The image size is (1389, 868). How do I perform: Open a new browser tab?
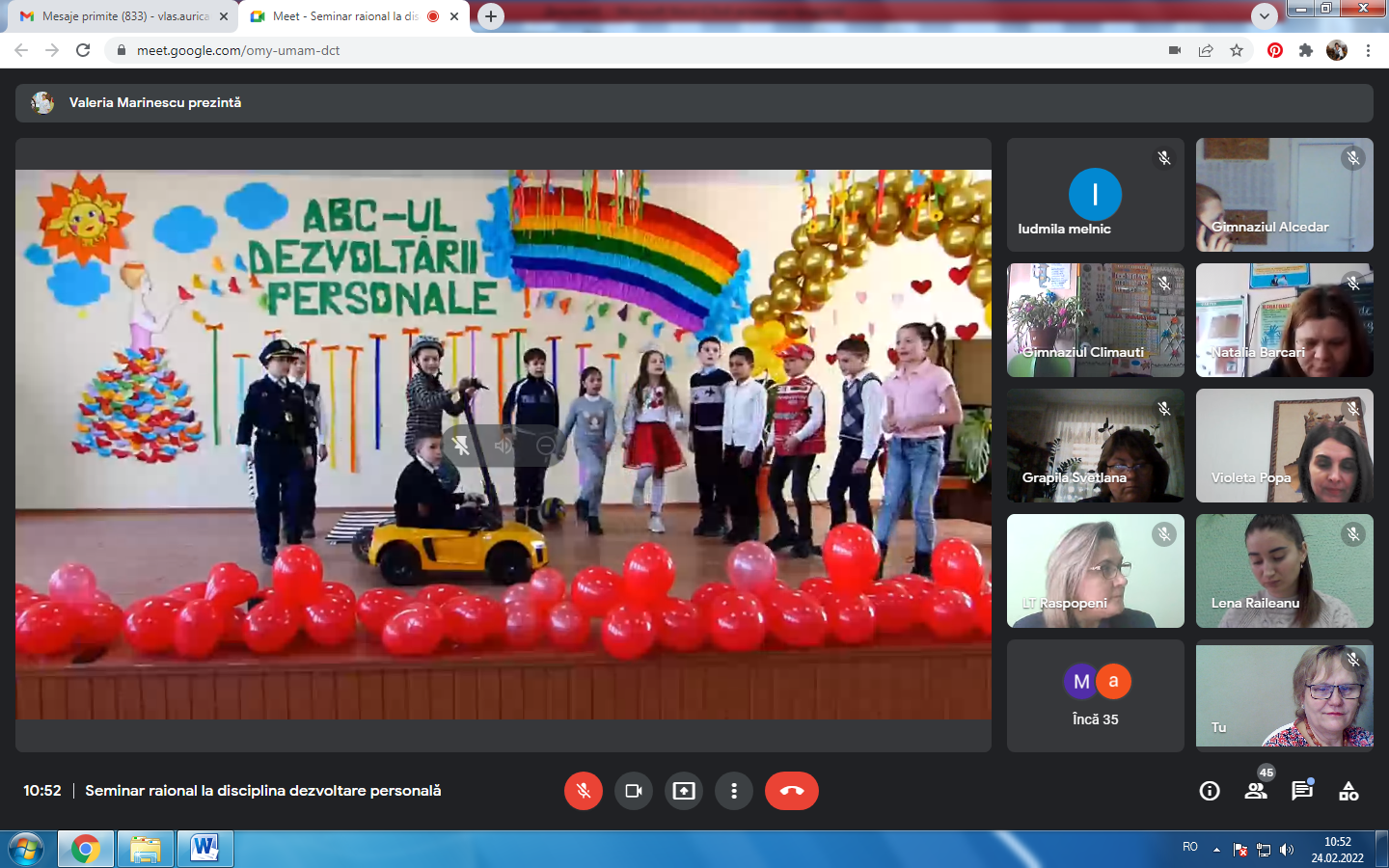[491, 16]
